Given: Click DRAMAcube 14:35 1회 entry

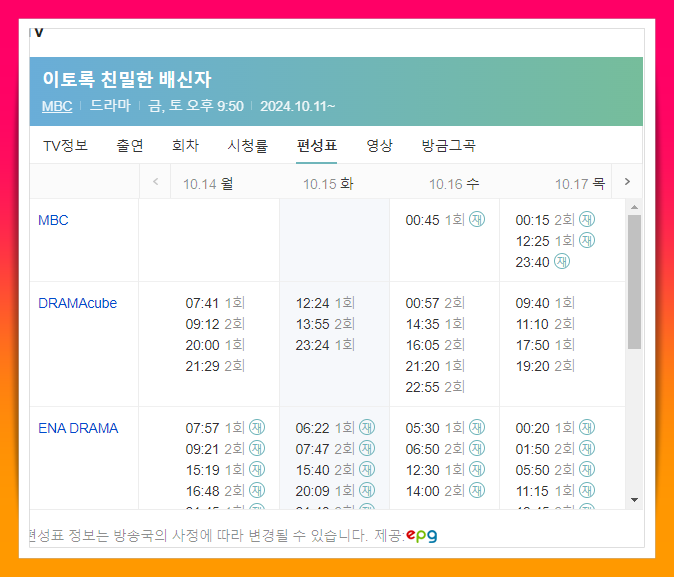Looking at the screenshot, I should click(435, 324).
